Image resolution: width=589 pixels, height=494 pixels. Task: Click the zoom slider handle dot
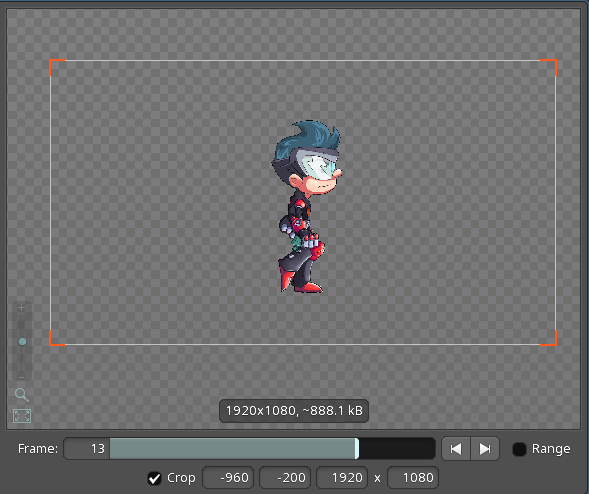(22, 341)
